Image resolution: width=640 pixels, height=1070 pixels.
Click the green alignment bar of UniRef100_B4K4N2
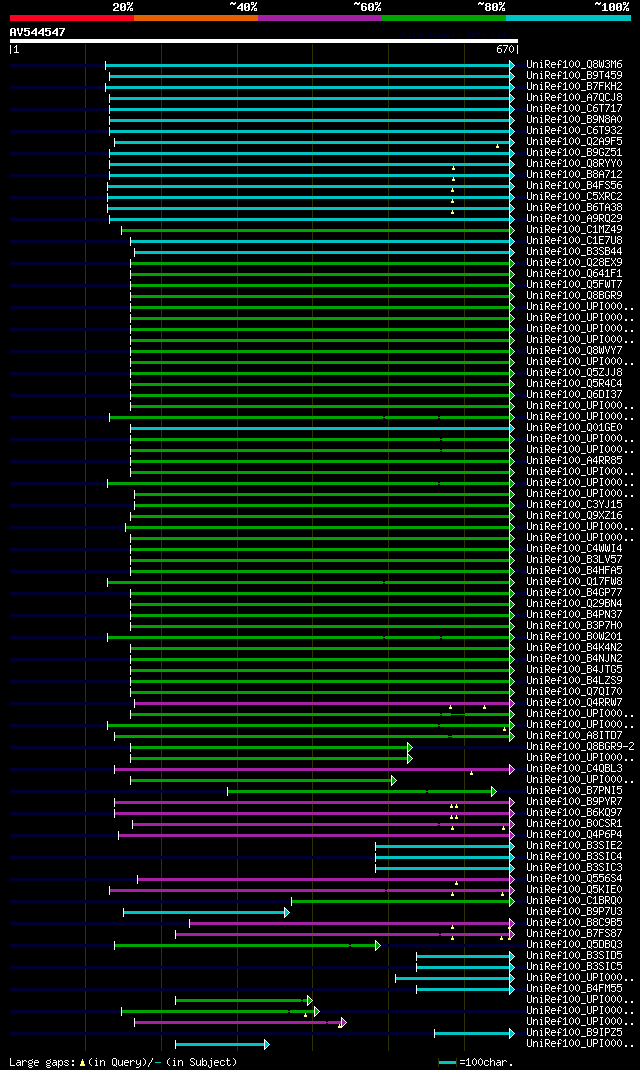(322, 648)
